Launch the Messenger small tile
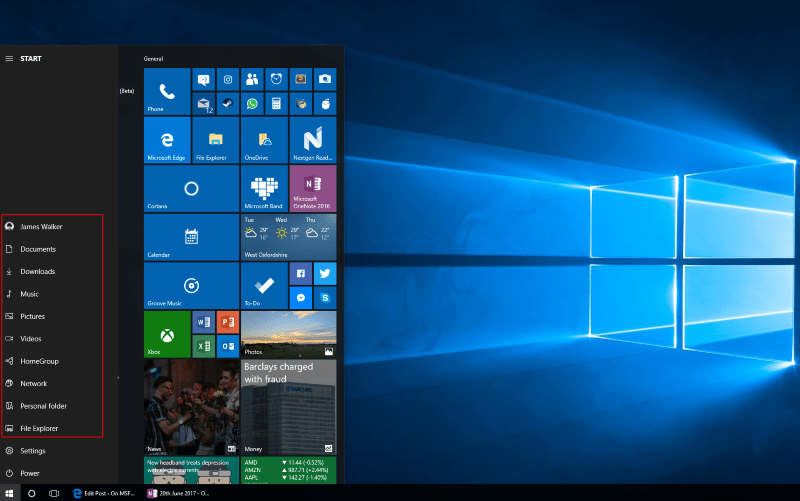This screenshot has width=800, height=501. (x=301, y=298)
